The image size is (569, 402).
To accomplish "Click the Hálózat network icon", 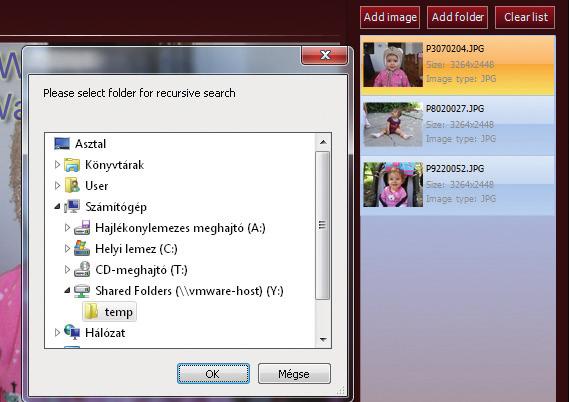I will 72,332.
